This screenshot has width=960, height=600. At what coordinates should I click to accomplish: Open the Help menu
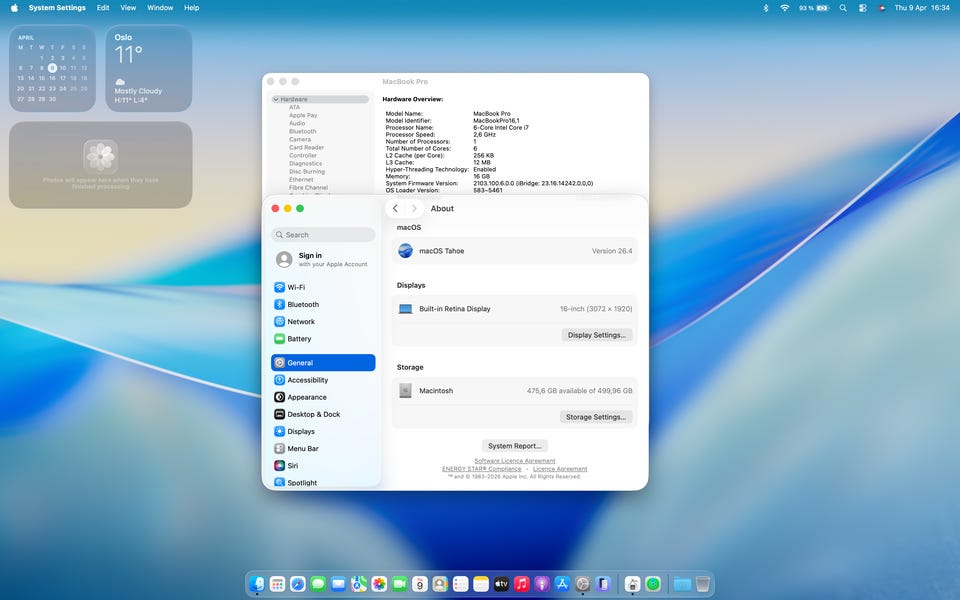click(192, 8)
